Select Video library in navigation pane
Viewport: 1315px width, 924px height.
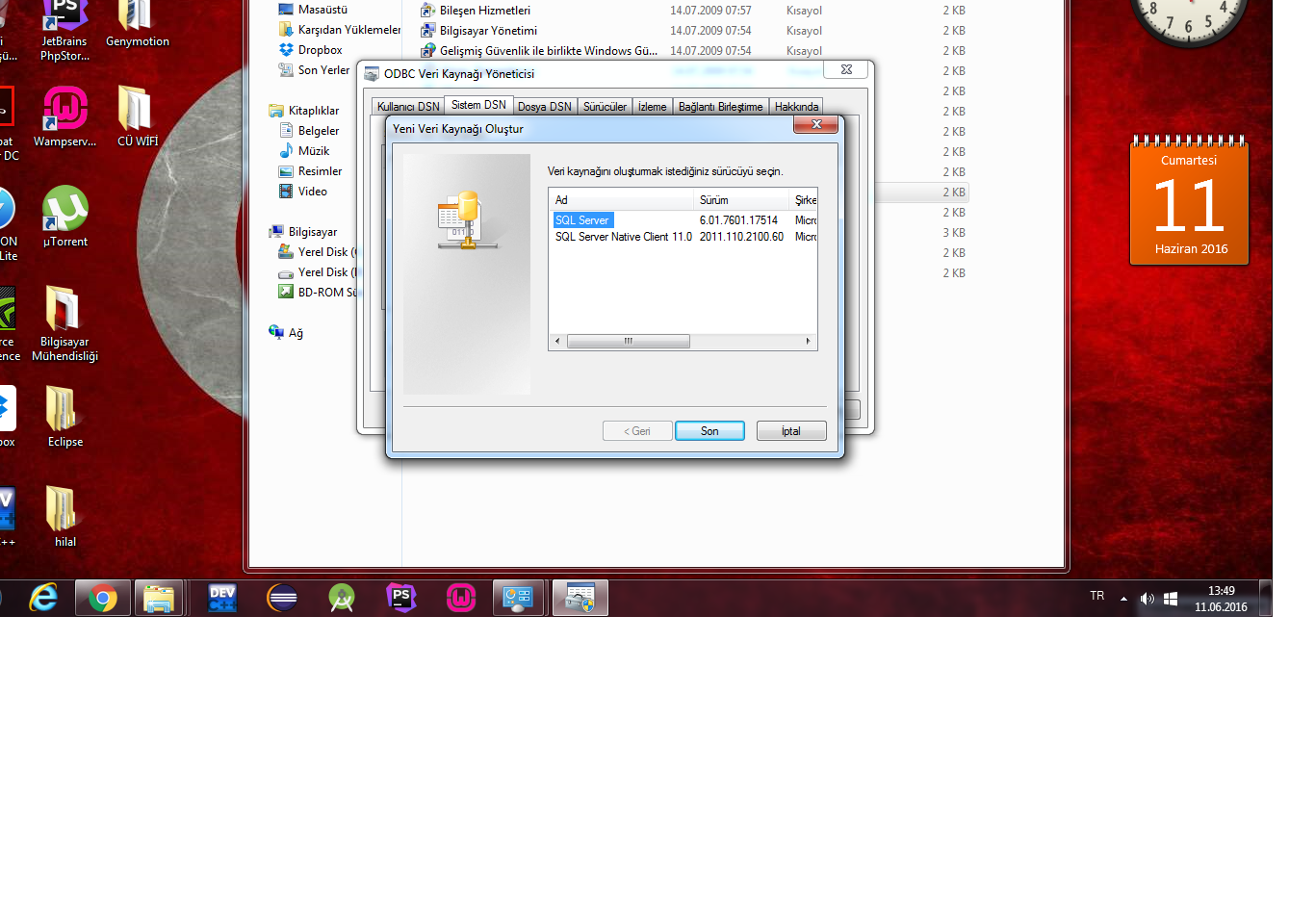303,192
